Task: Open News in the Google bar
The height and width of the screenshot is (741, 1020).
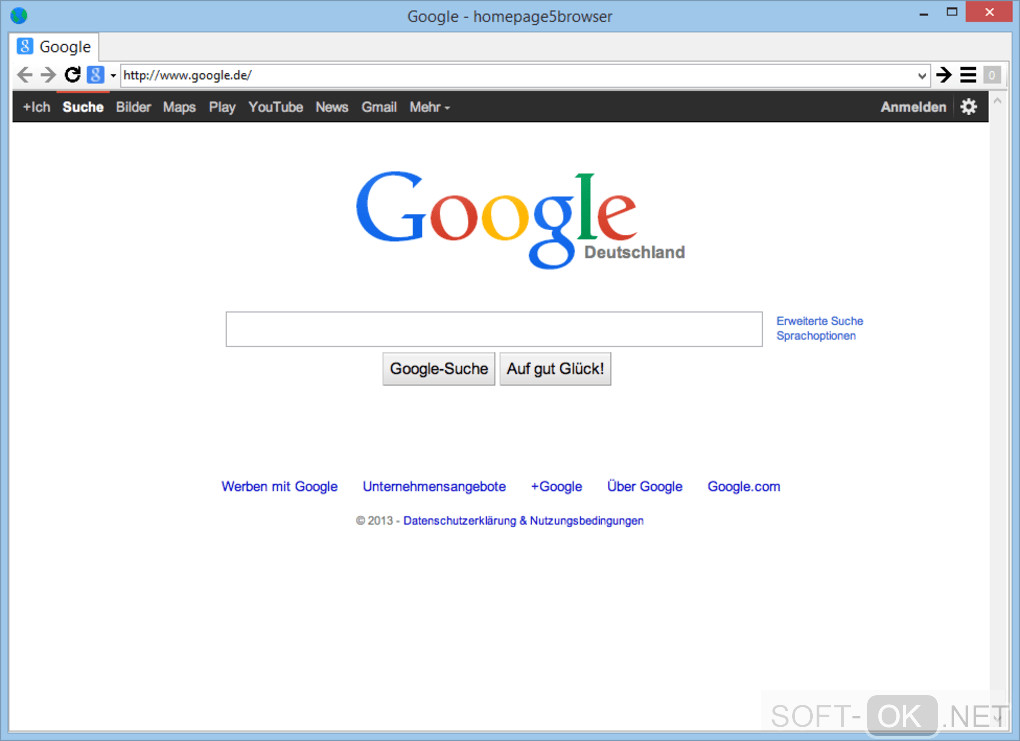Action: [x=332, y=107]
